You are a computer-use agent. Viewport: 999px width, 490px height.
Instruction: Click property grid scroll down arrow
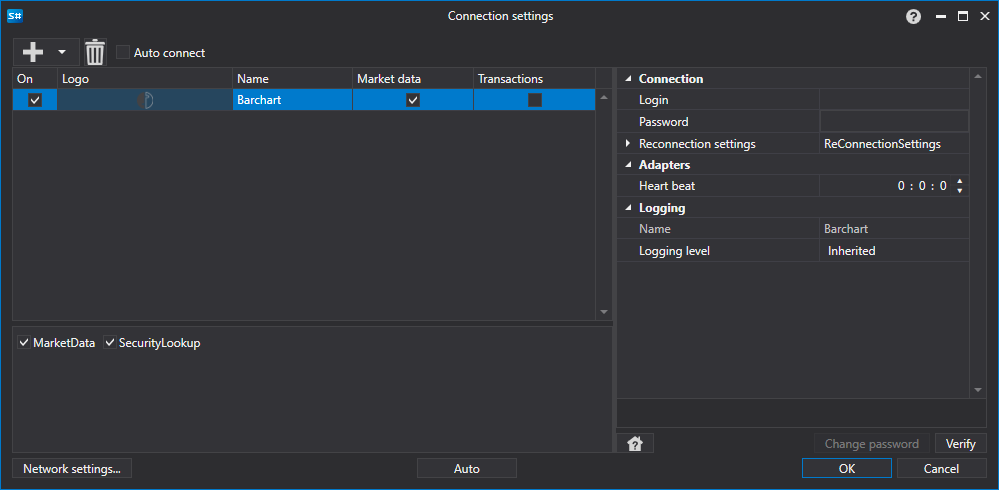[978, 389]
